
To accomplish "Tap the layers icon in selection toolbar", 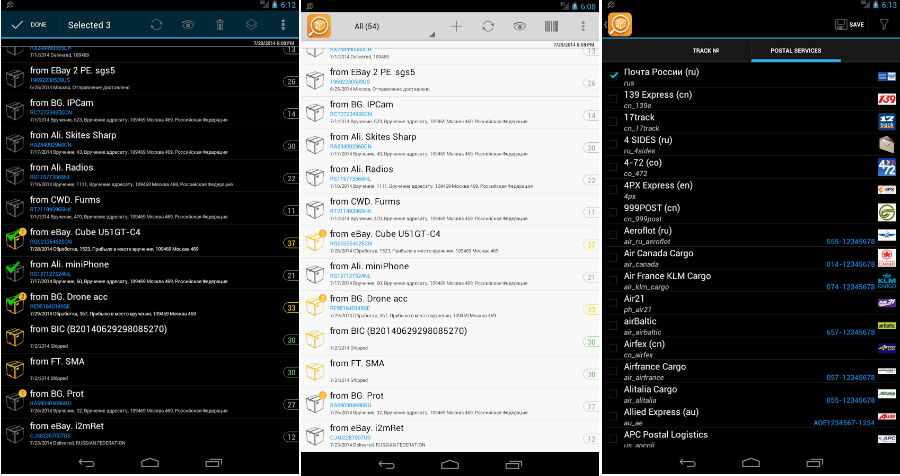I will click(x=252, y=24).
